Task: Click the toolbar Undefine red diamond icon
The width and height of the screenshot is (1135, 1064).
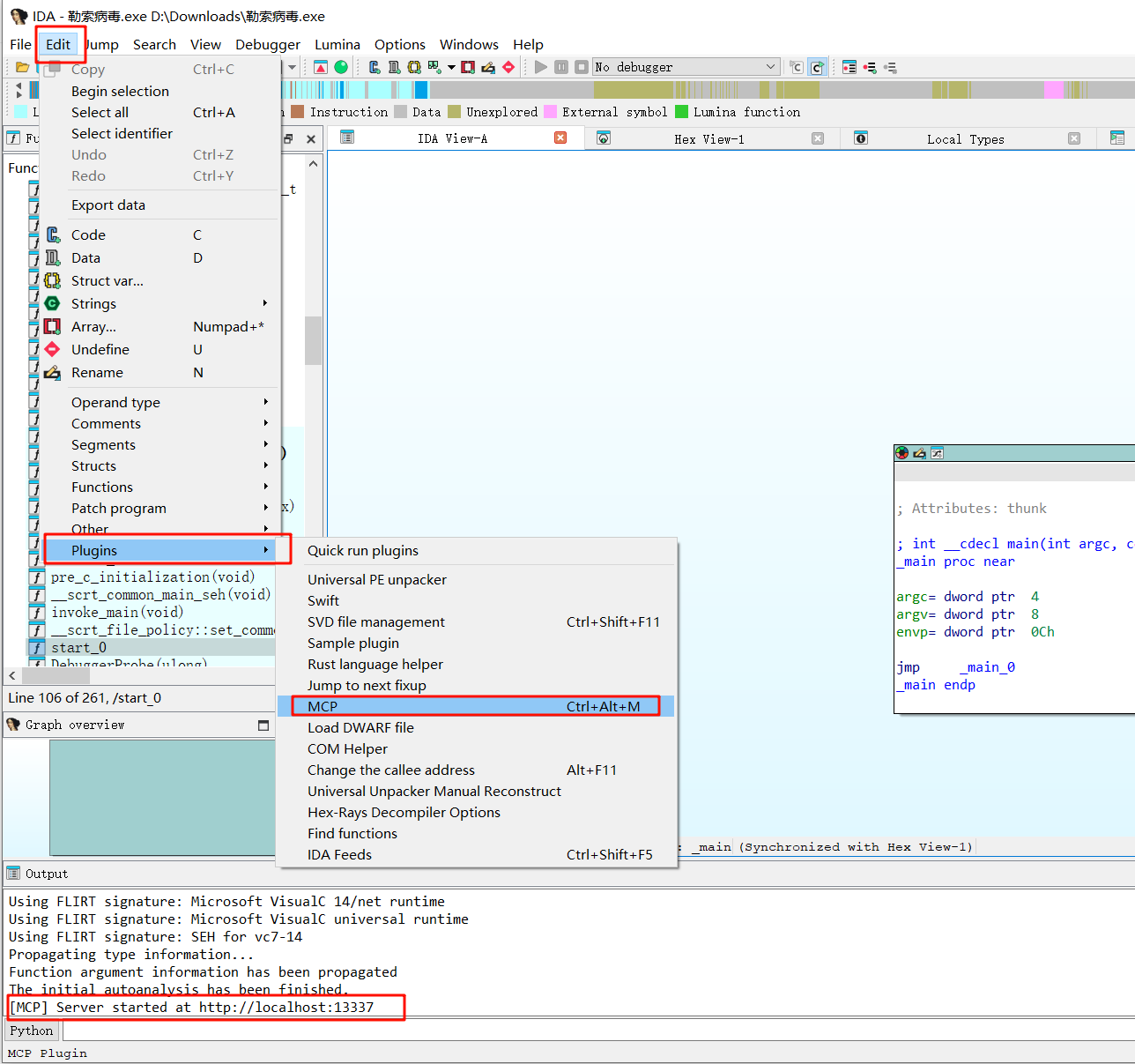Action: click(508, 67)
